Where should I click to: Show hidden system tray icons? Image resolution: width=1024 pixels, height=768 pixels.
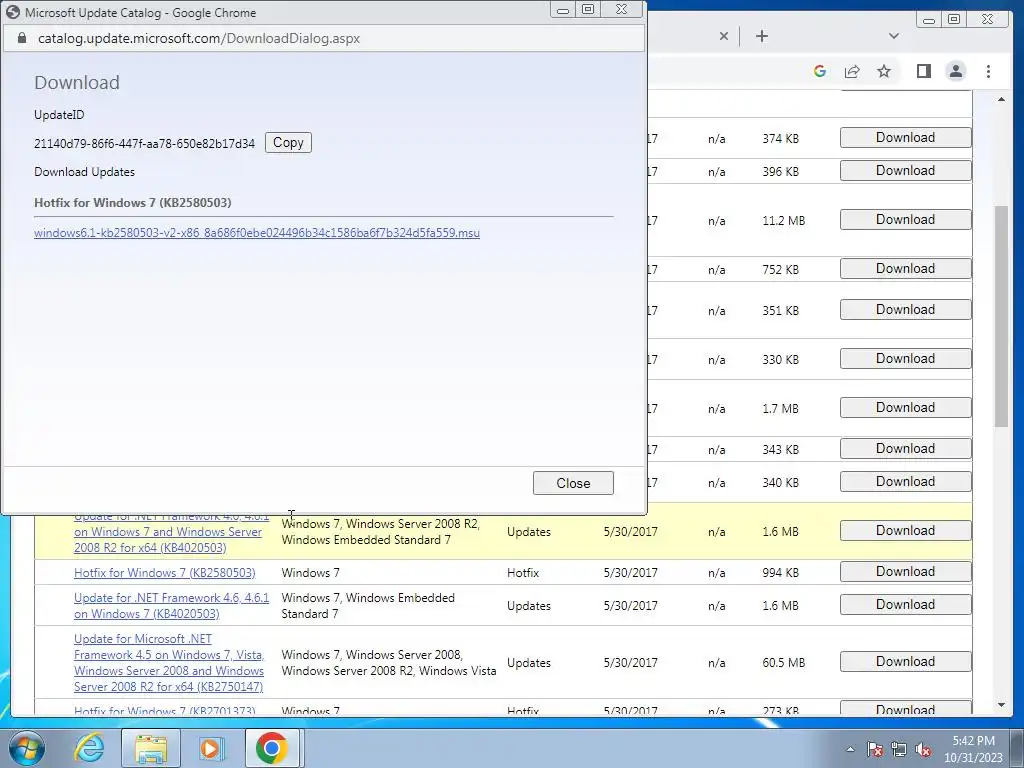point(850,749)
